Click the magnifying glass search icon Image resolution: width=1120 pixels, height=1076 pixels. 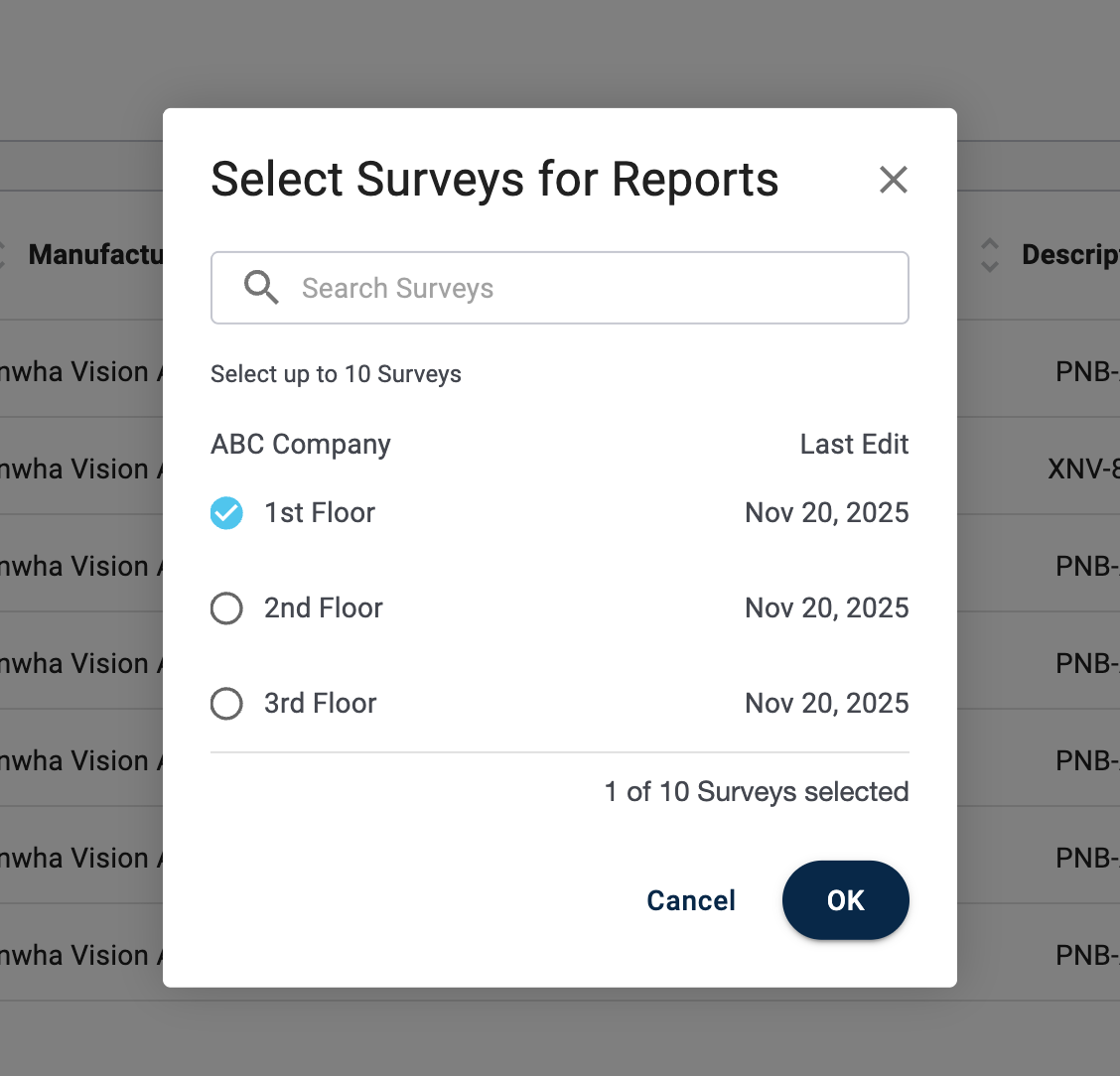[261, 288]
